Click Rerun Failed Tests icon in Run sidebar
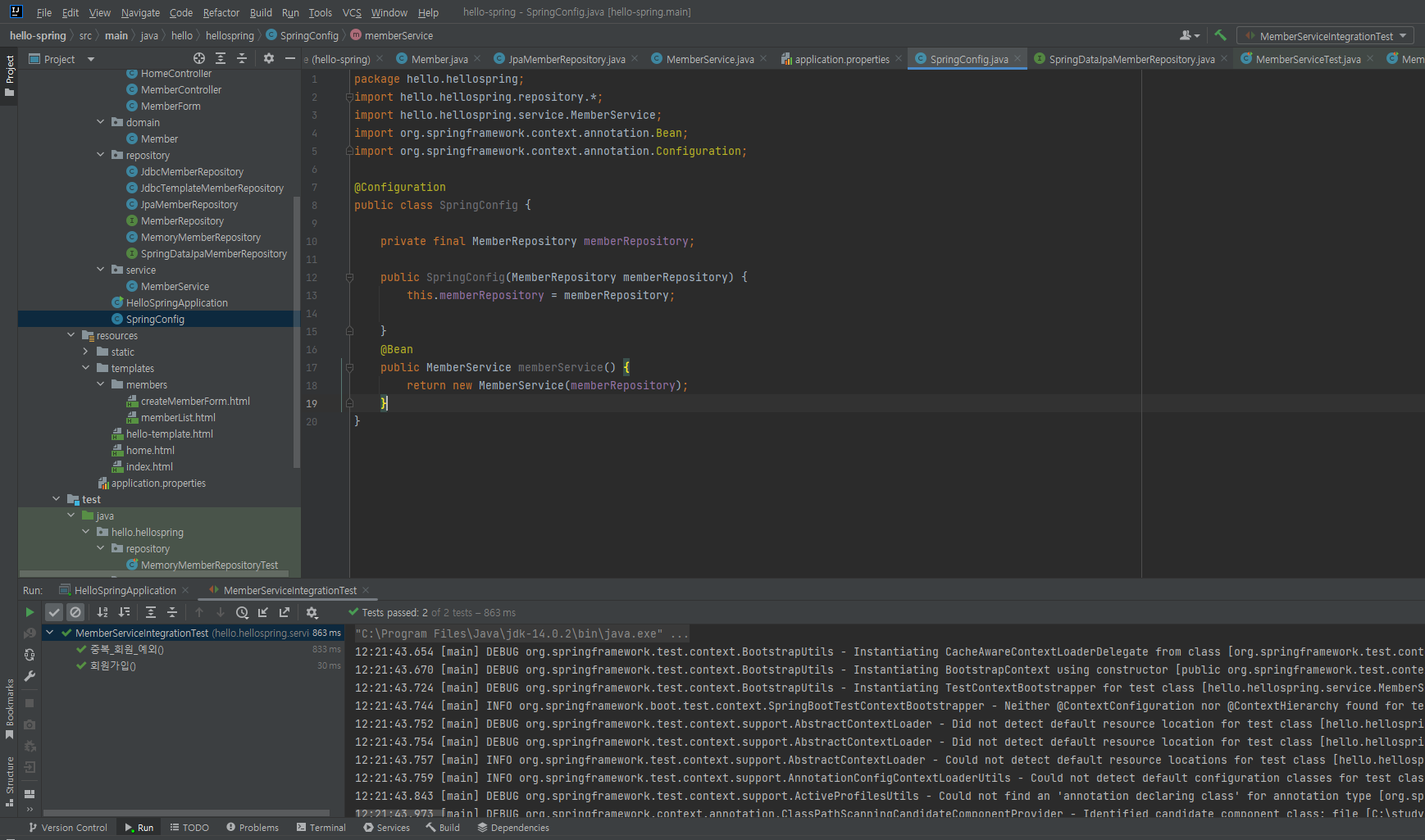Viewport: 1425px width, 840px height. 30,633
